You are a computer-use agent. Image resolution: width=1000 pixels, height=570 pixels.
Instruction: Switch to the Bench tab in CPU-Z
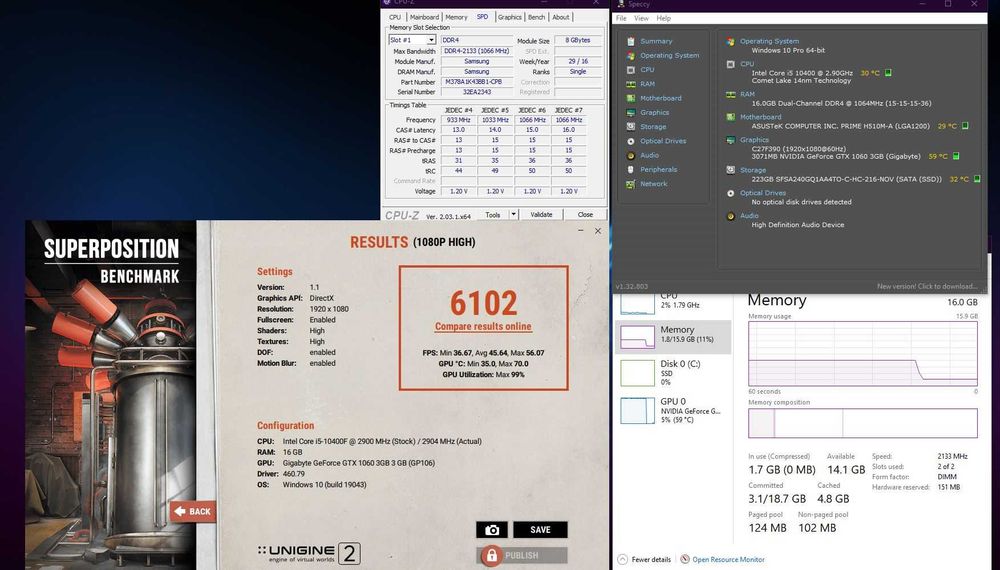(536, 17)
